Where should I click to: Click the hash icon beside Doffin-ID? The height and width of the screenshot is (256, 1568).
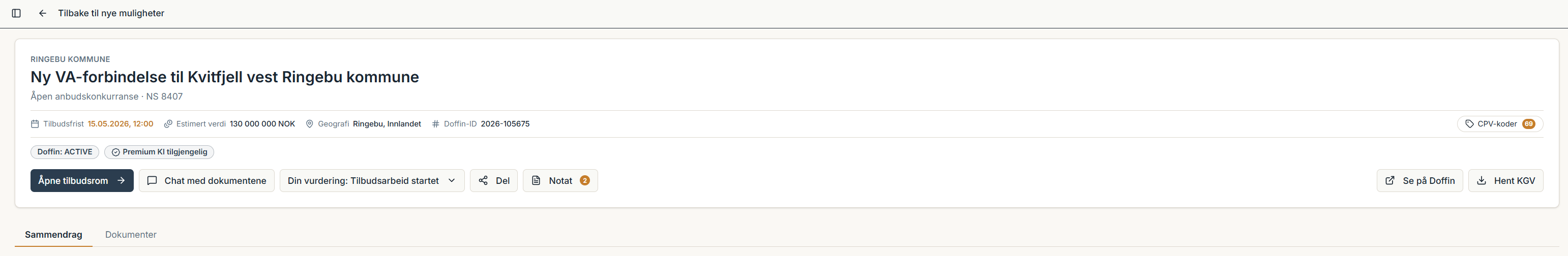(435, 124)
